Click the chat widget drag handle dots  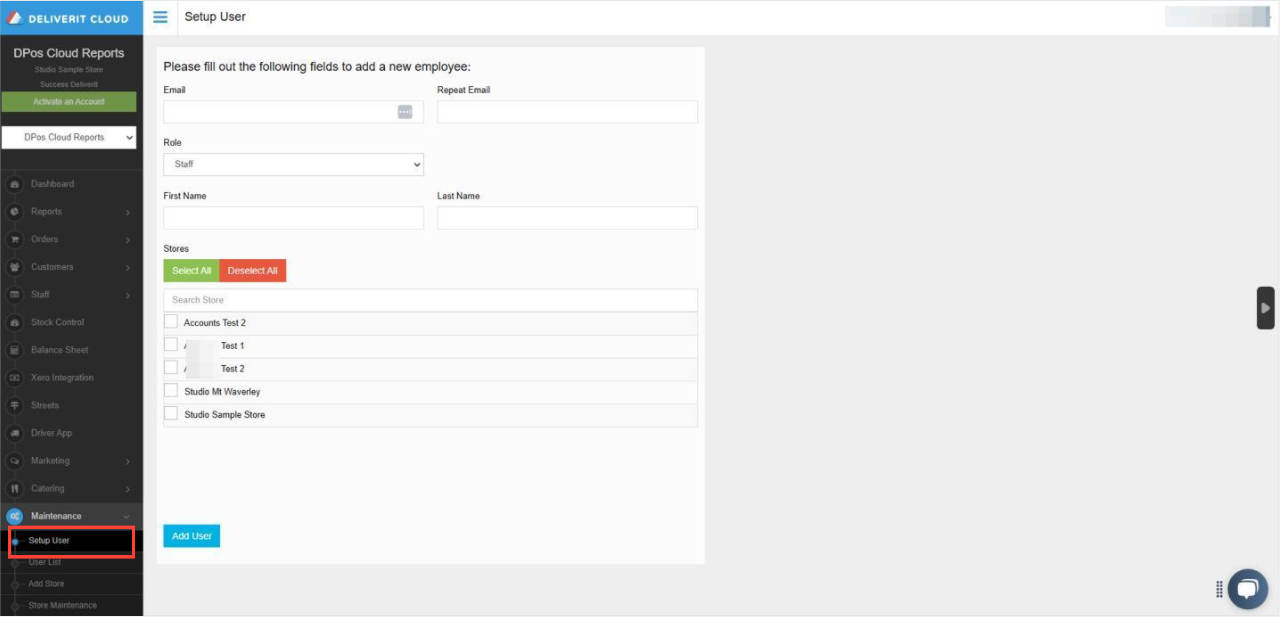(1219, 589)
